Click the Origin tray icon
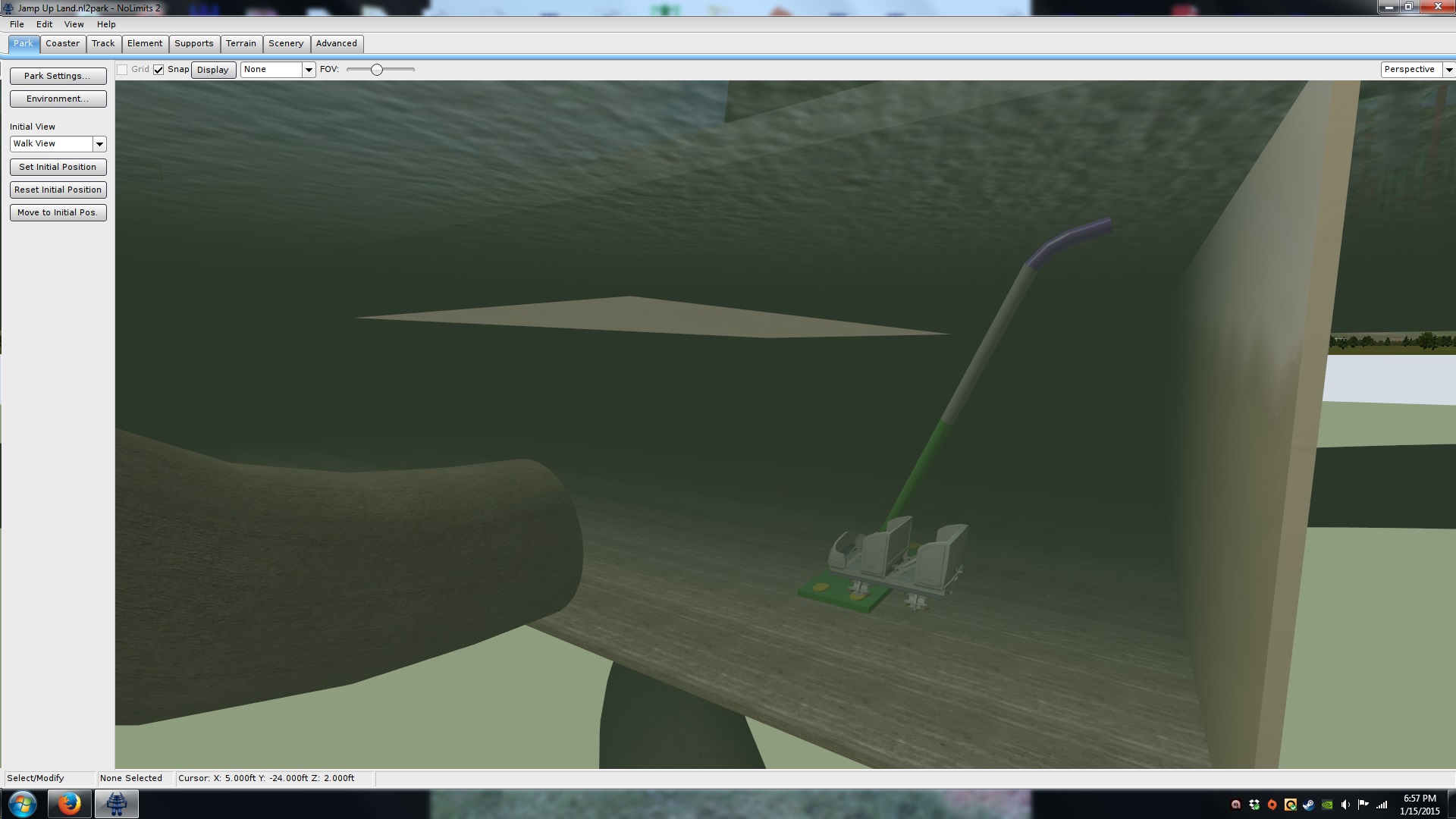Screen dimensions: 1456x819 tap(1272, 805)
